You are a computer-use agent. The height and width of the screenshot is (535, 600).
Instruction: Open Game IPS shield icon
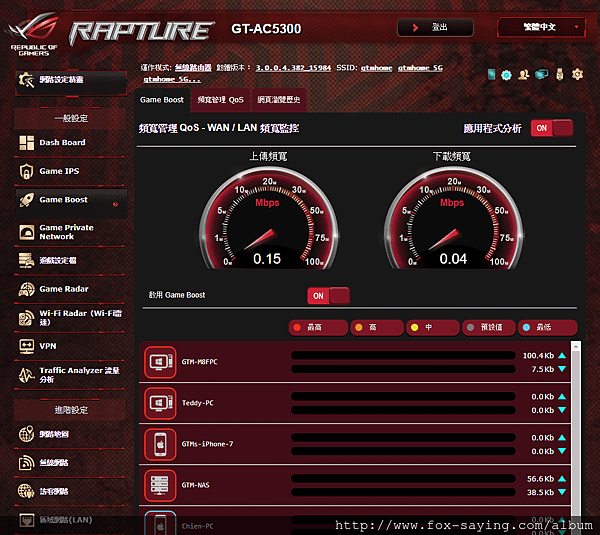[26, 171]
